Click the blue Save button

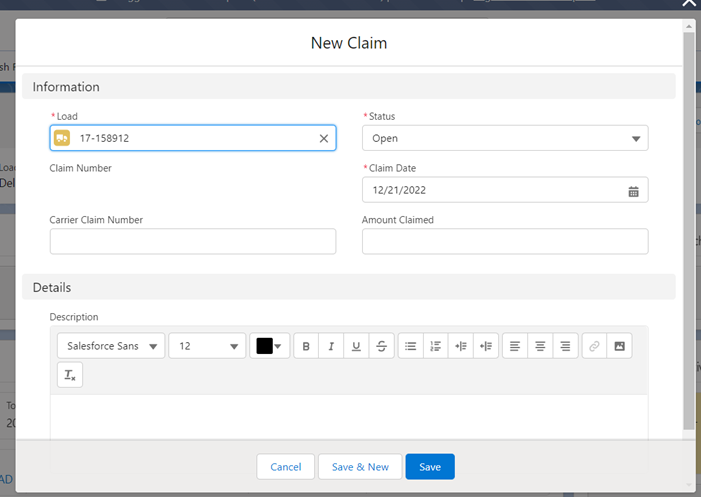tap(430, 467)
